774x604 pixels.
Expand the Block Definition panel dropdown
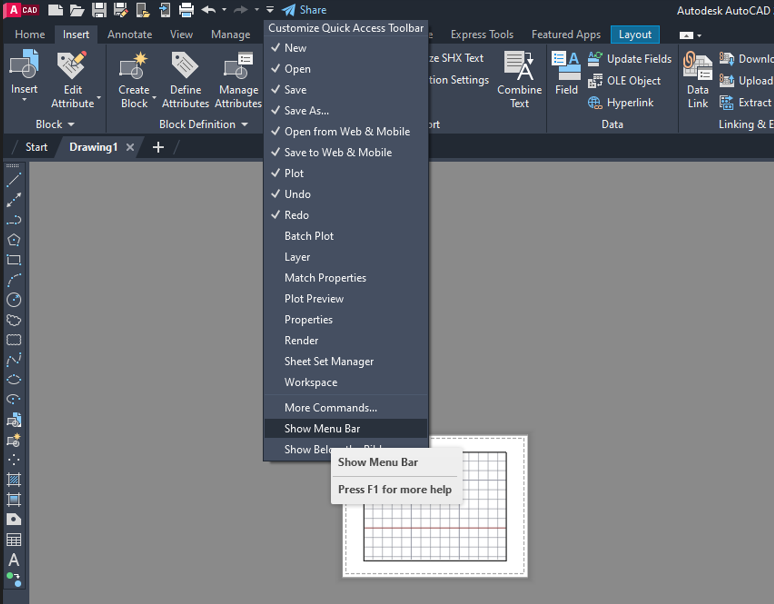244,124
